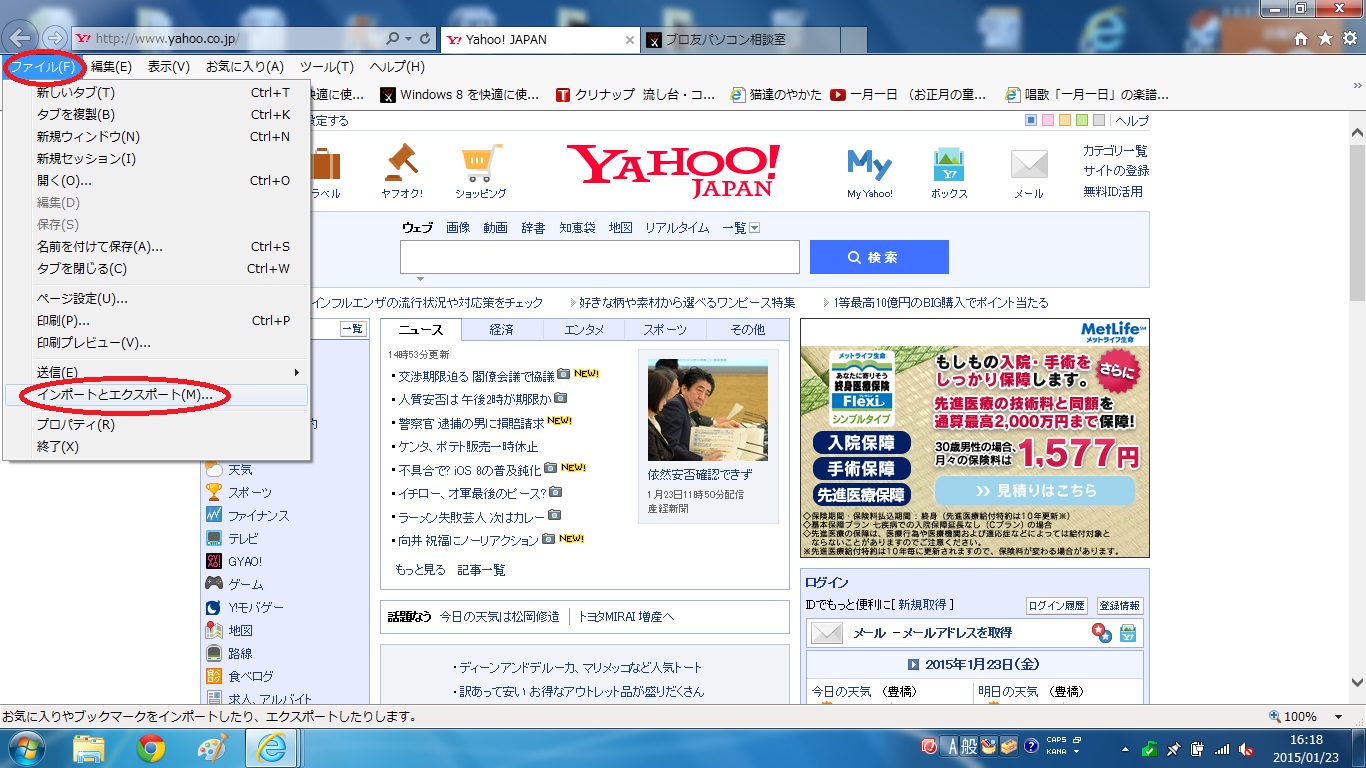Select インポートとエクスポート(M)... menu item
The width and height of the screenshot is (1366, 768).
[156, 395]
